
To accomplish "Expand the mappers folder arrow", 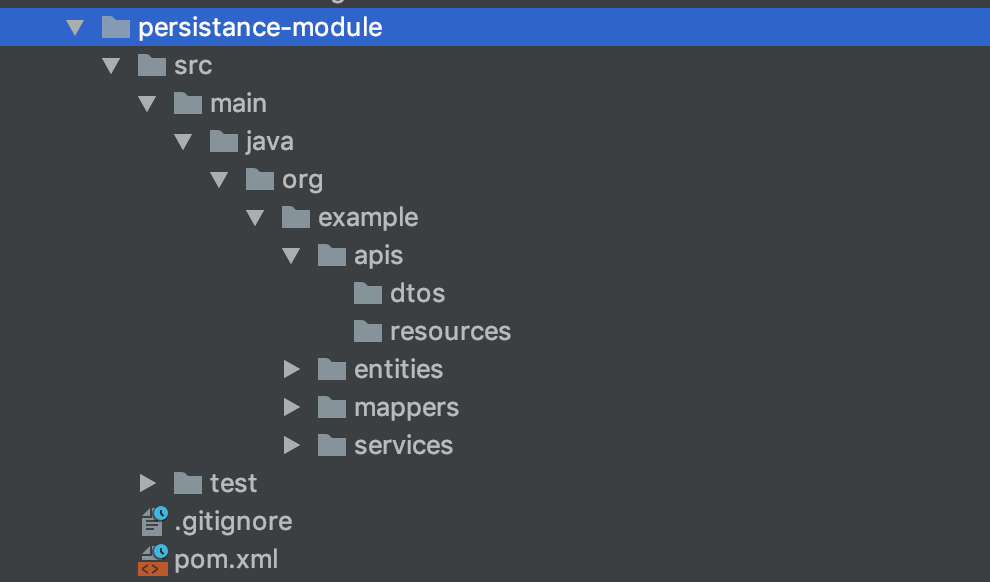I will click(x=291, y=407).
